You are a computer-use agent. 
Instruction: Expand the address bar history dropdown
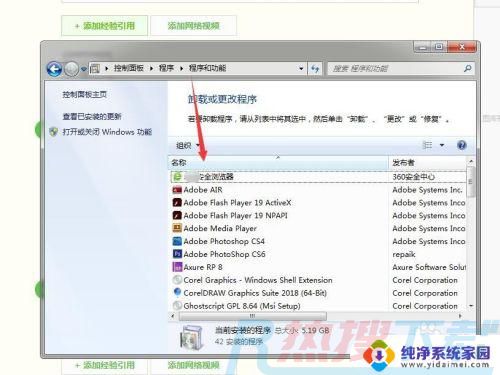click(x=301, y=69)
